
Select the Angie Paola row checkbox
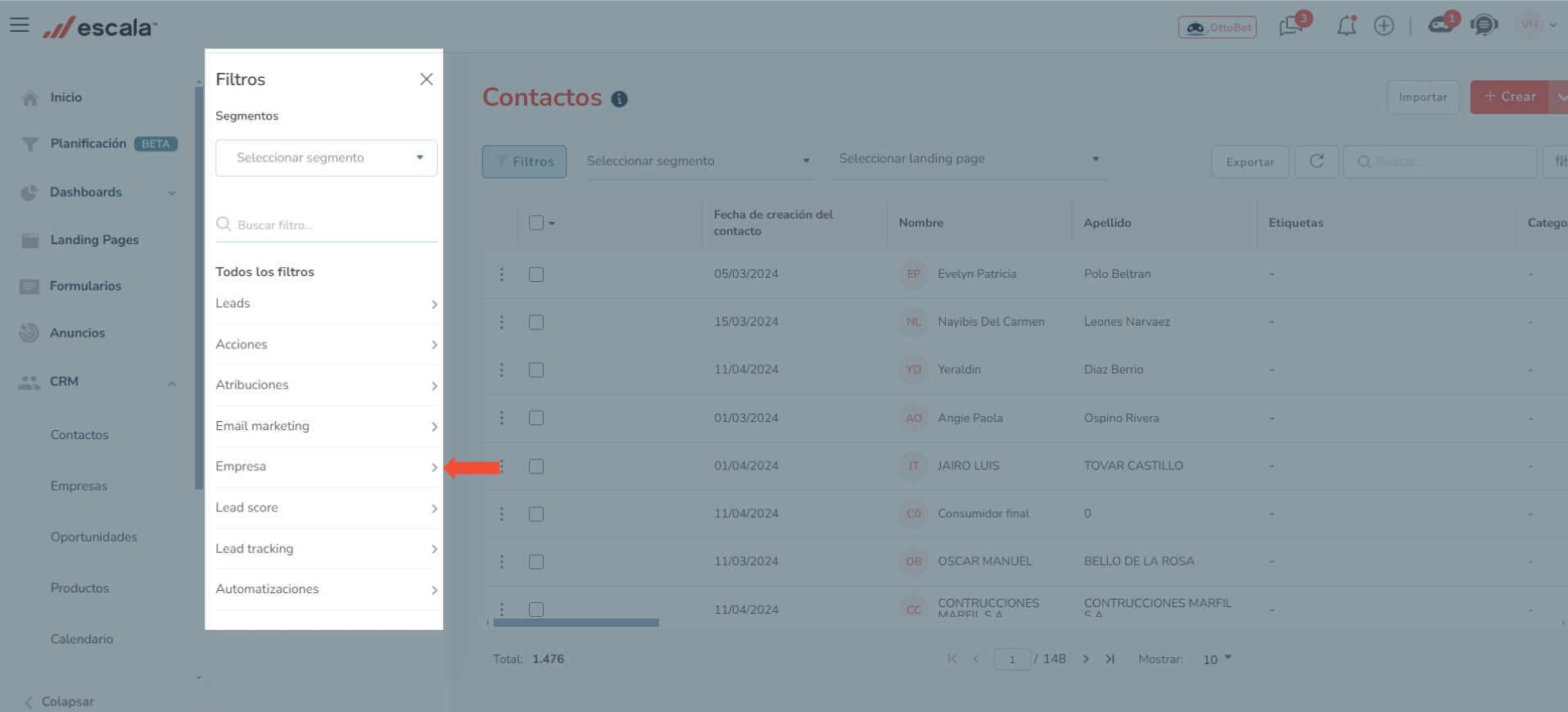click(536, 418)
